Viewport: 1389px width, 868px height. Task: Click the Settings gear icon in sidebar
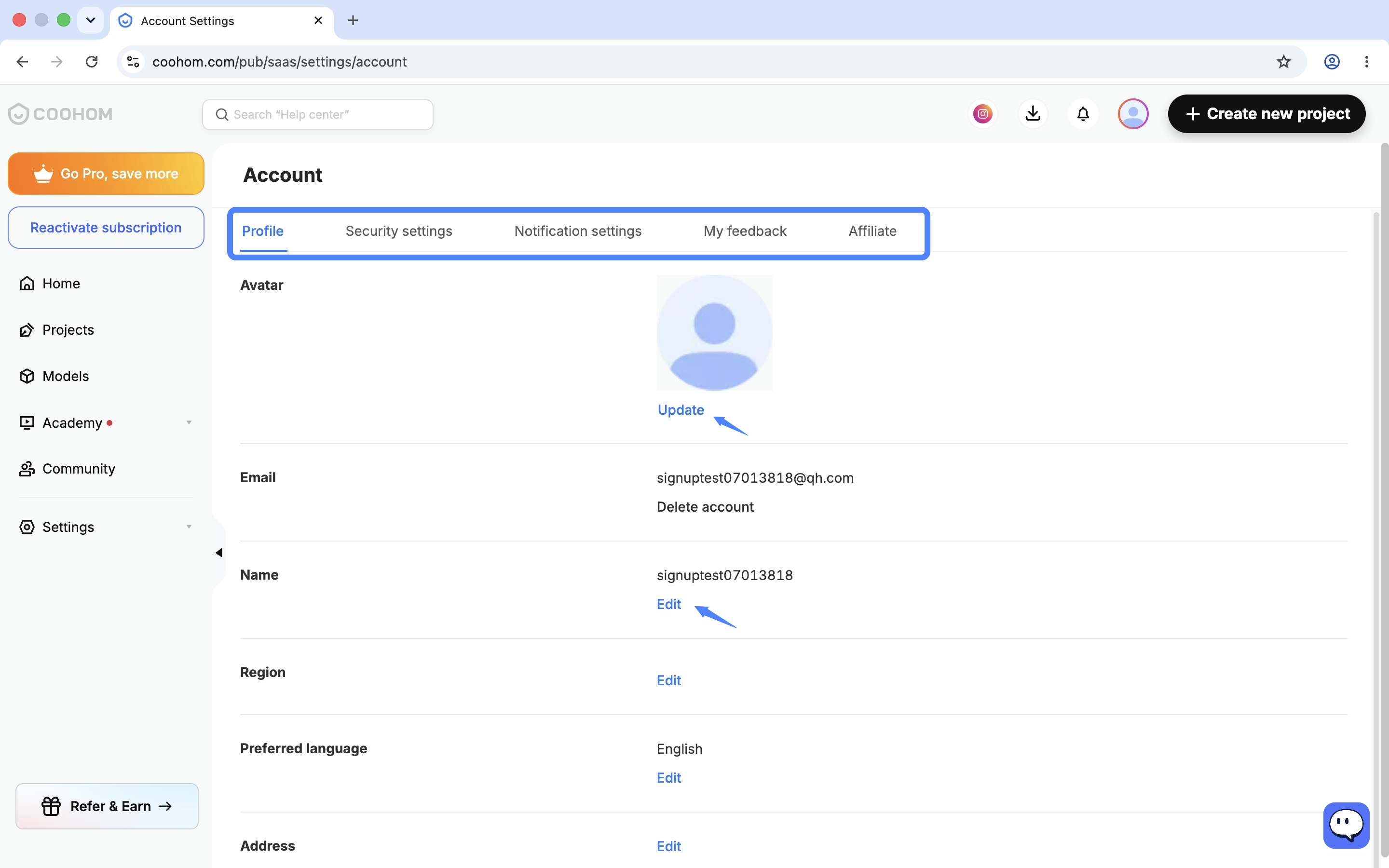click(27, 527)
